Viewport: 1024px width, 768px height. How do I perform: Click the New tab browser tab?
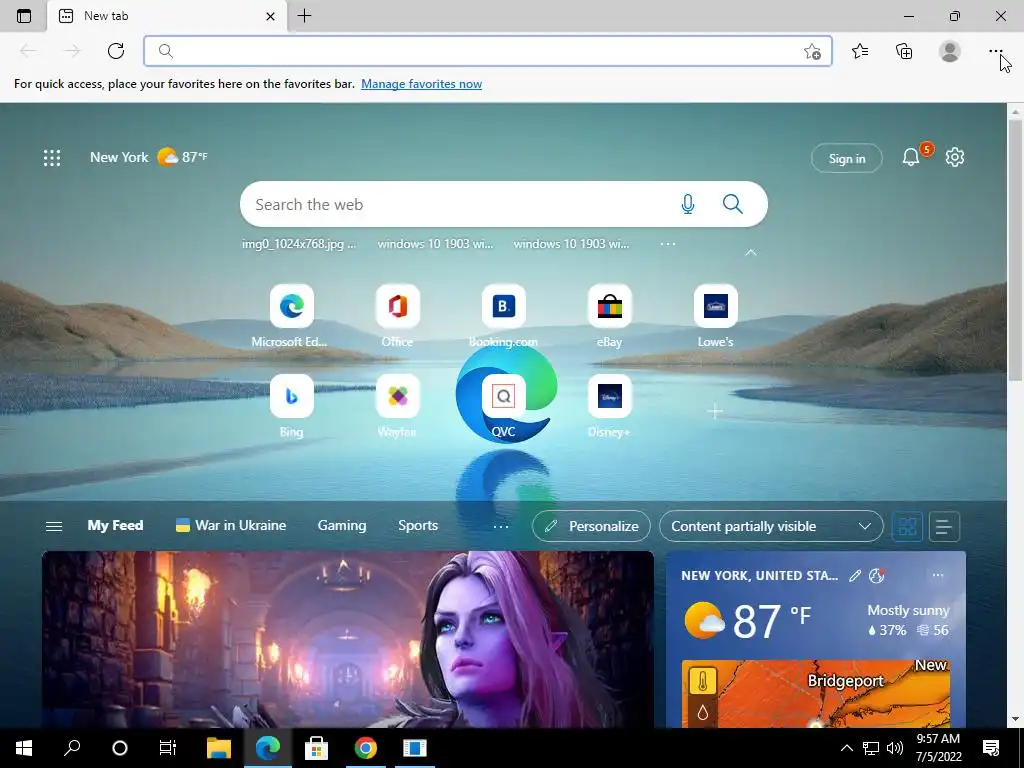(167, 16)
